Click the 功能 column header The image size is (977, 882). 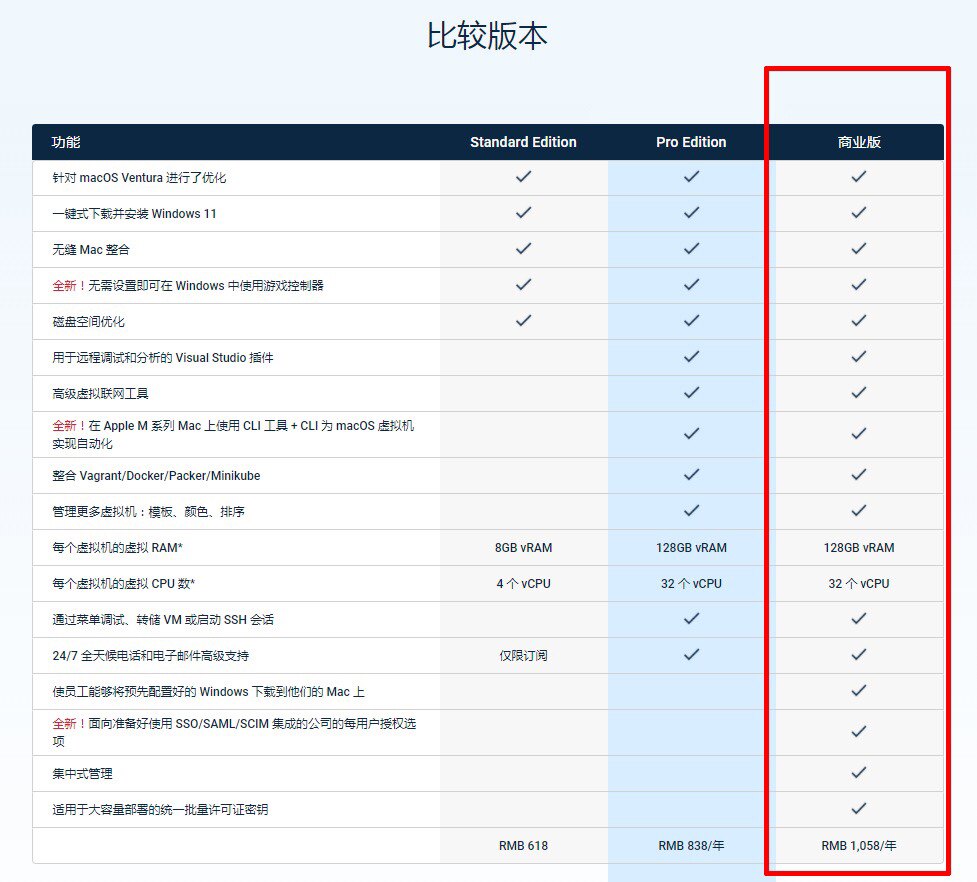coord(65,142)
